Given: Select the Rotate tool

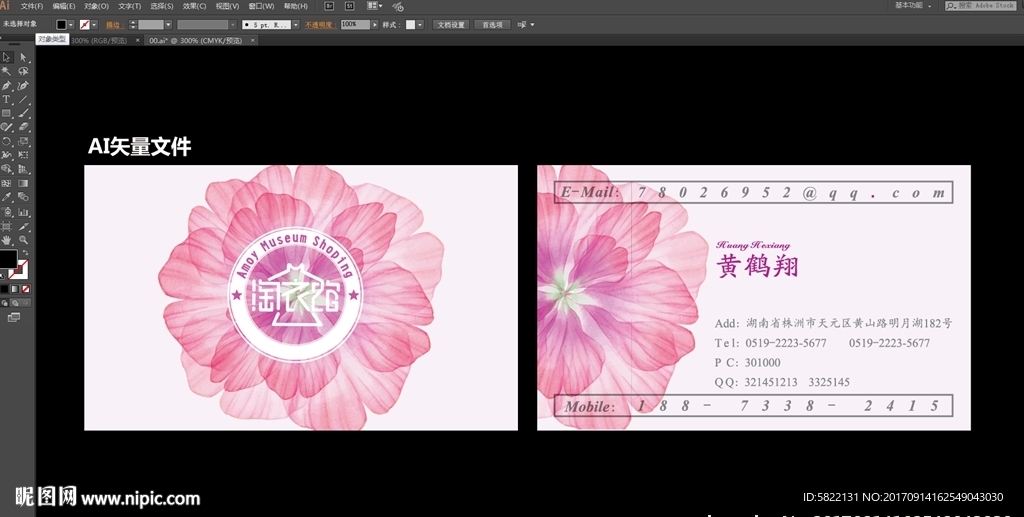Looking at the screenshot, I should tap(7, 141).
